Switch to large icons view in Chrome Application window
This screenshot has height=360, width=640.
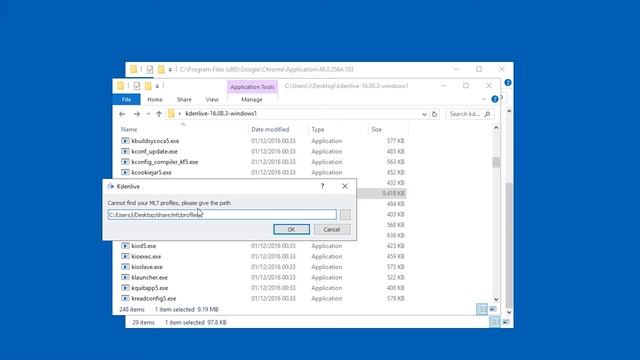(506, 322)
